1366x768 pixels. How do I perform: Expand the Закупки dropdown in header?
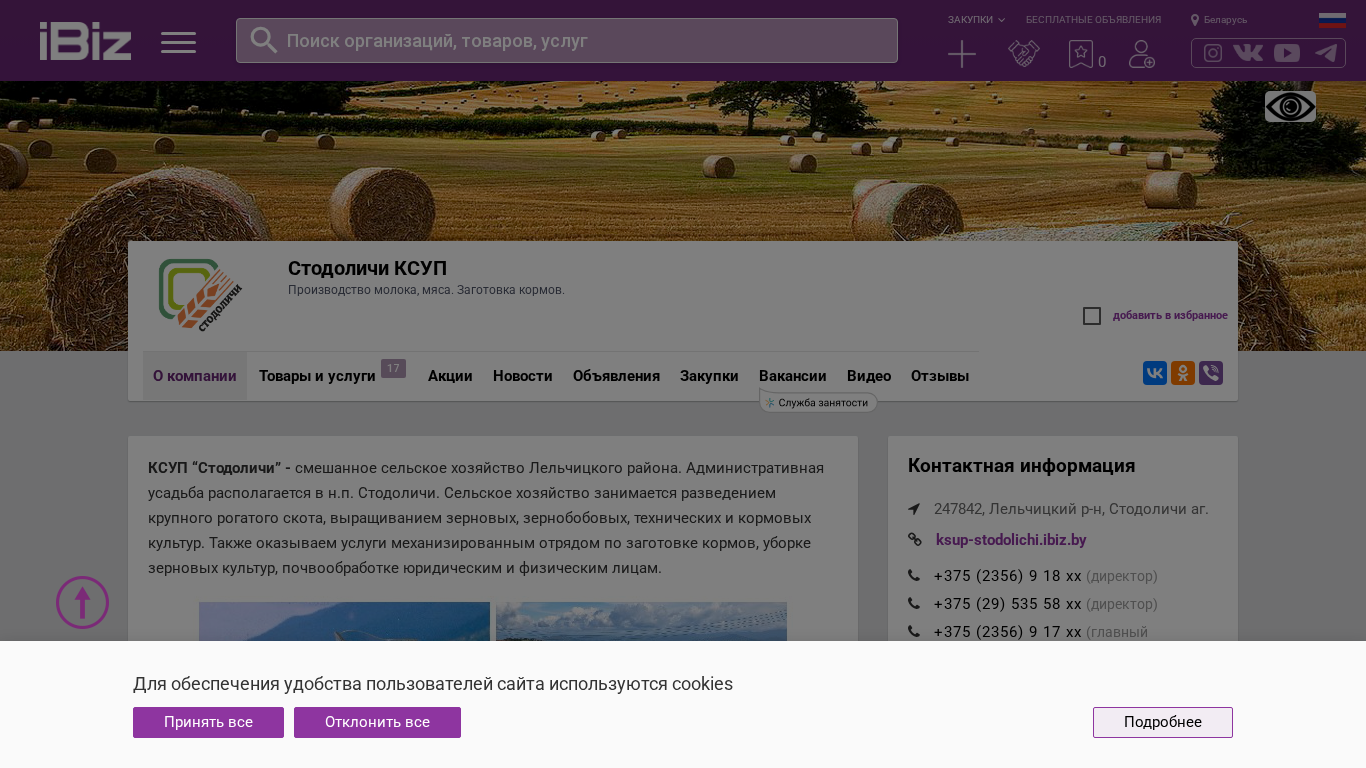point(976,20)
